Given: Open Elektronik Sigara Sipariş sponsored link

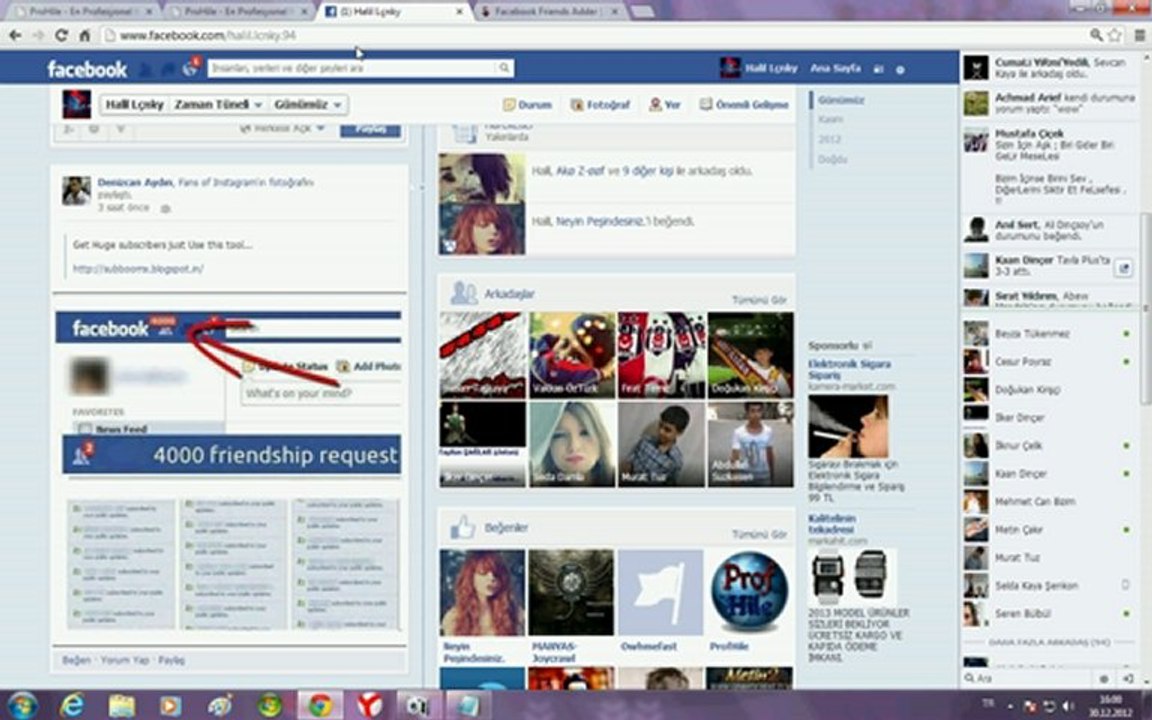Looking at the screenshot, I should (849, 369).
